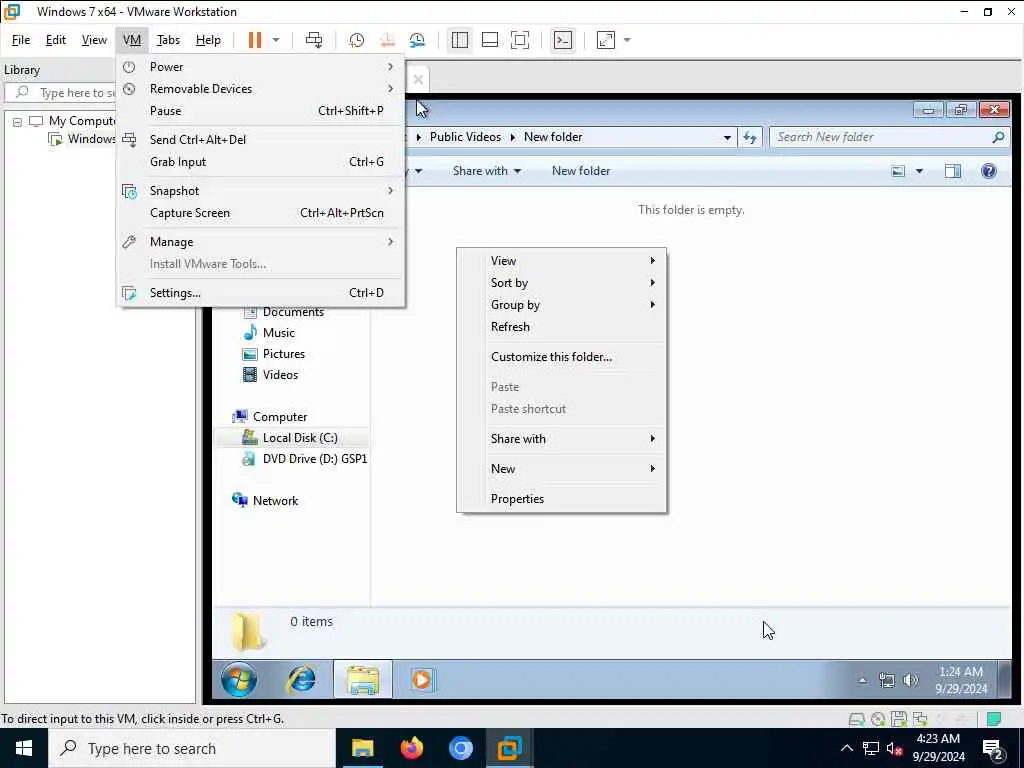
Task: Open Chrome from the host taskbar
Action: [x=460, y=748]
